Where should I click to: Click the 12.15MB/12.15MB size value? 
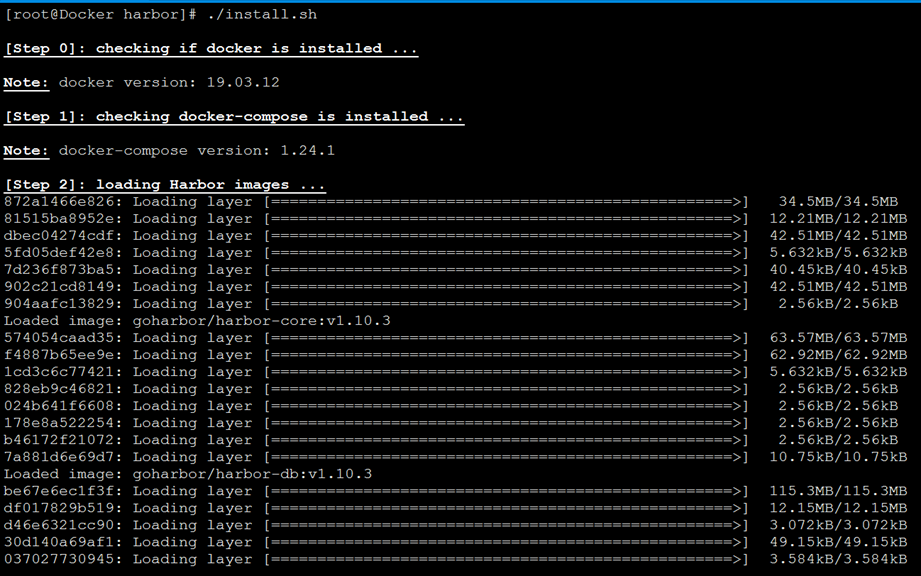pos(838,508)
